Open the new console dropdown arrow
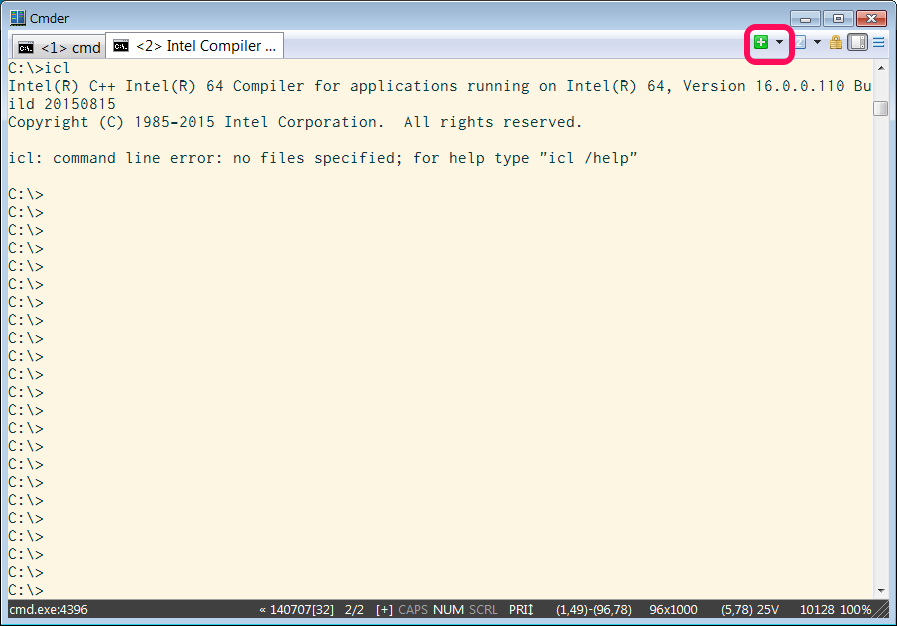Image resolution: width=897 pixels, height=626 pixels. [x=779, y=42]
